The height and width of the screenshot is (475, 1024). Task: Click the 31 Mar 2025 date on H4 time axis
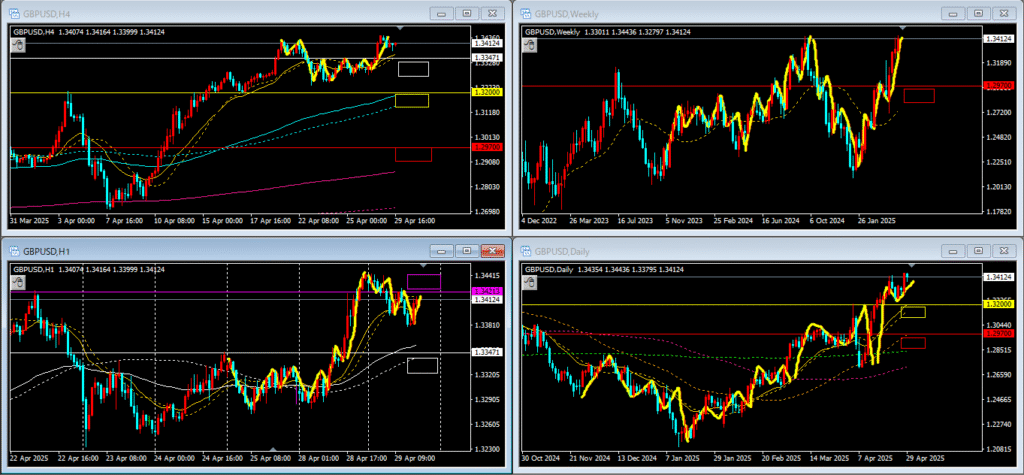pyautogui.click(x=30, y=221)
